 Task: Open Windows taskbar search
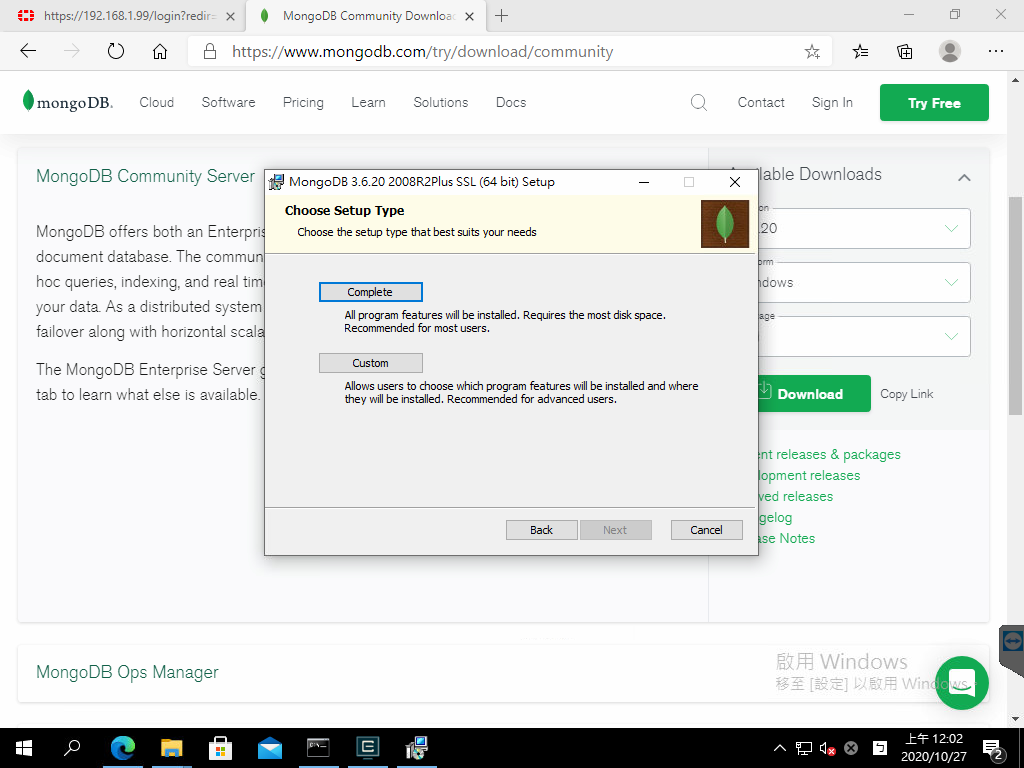[x=72, y=748]
